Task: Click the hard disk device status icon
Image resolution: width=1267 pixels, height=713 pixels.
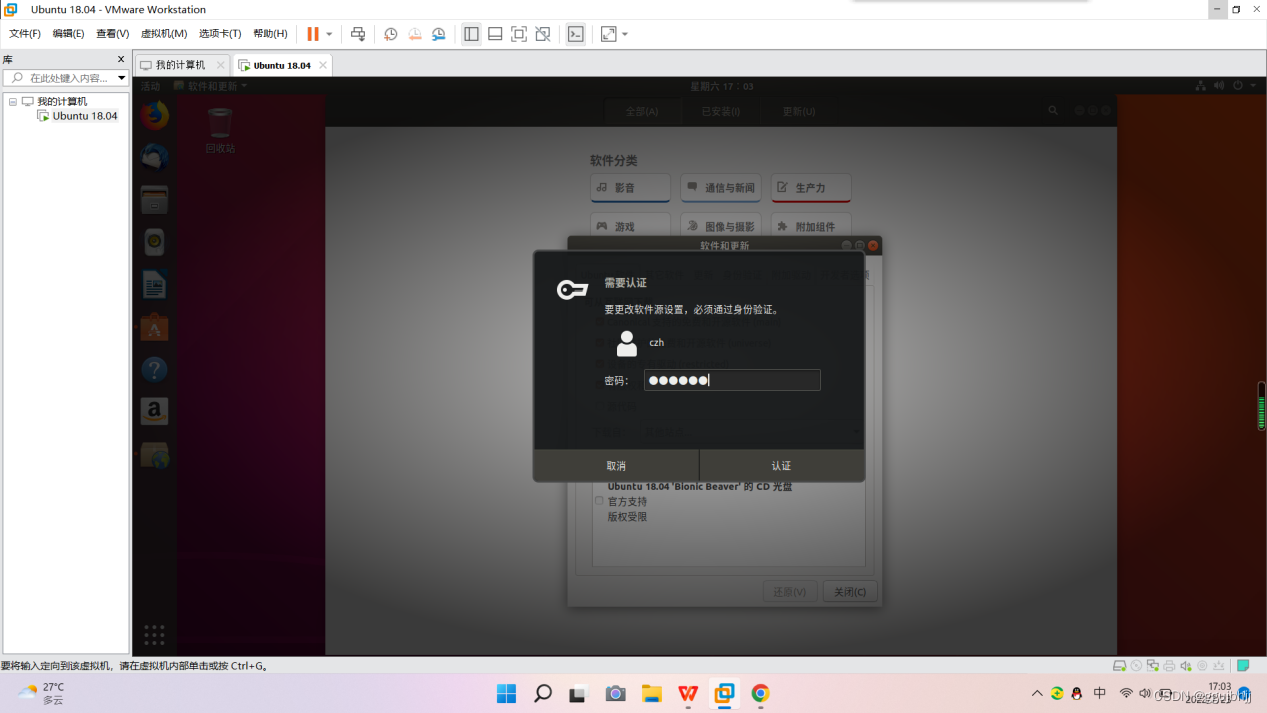Action: (1120, 666)
